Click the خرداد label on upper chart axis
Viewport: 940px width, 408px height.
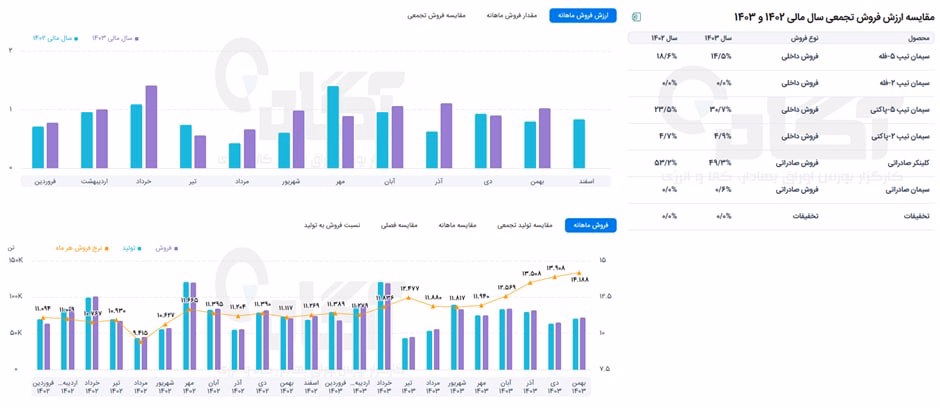click(144, 180)
